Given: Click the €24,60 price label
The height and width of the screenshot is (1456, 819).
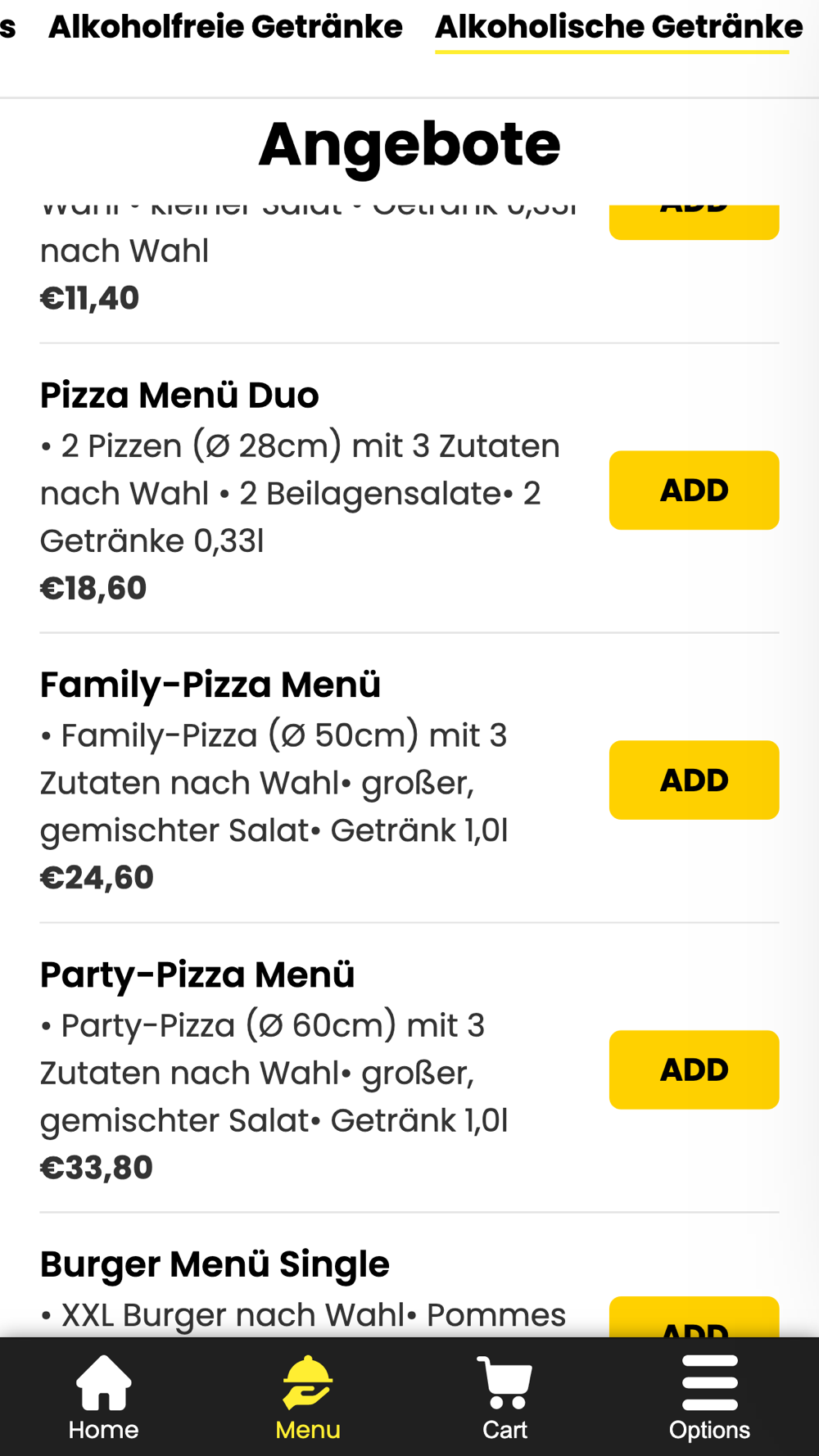Looking at the screenshot, I should pos(97,878).
